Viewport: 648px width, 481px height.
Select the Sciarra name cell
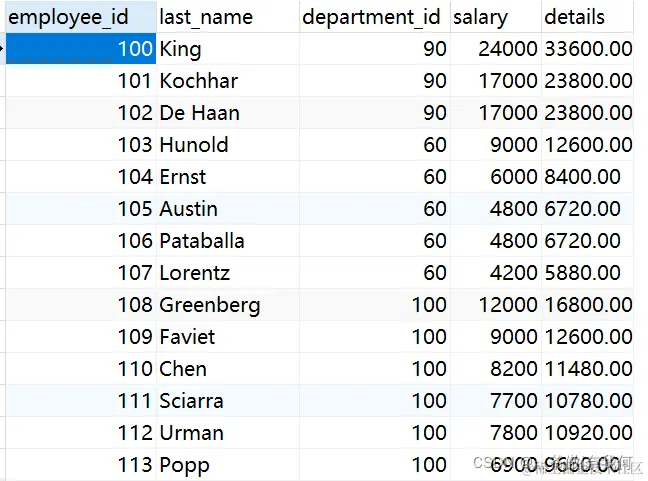click(x=228, y=401)
